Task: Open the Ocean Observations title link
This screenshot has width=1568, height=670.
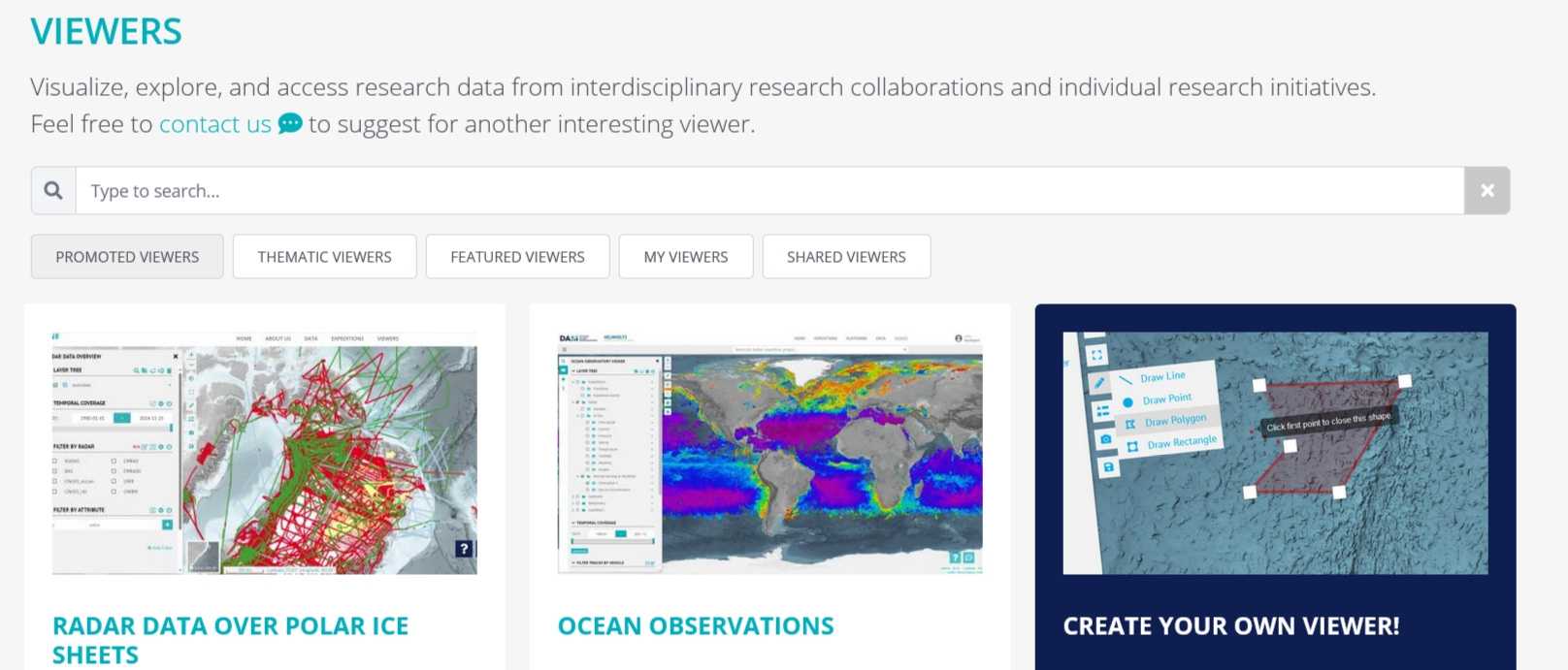Action: point(695,626)
